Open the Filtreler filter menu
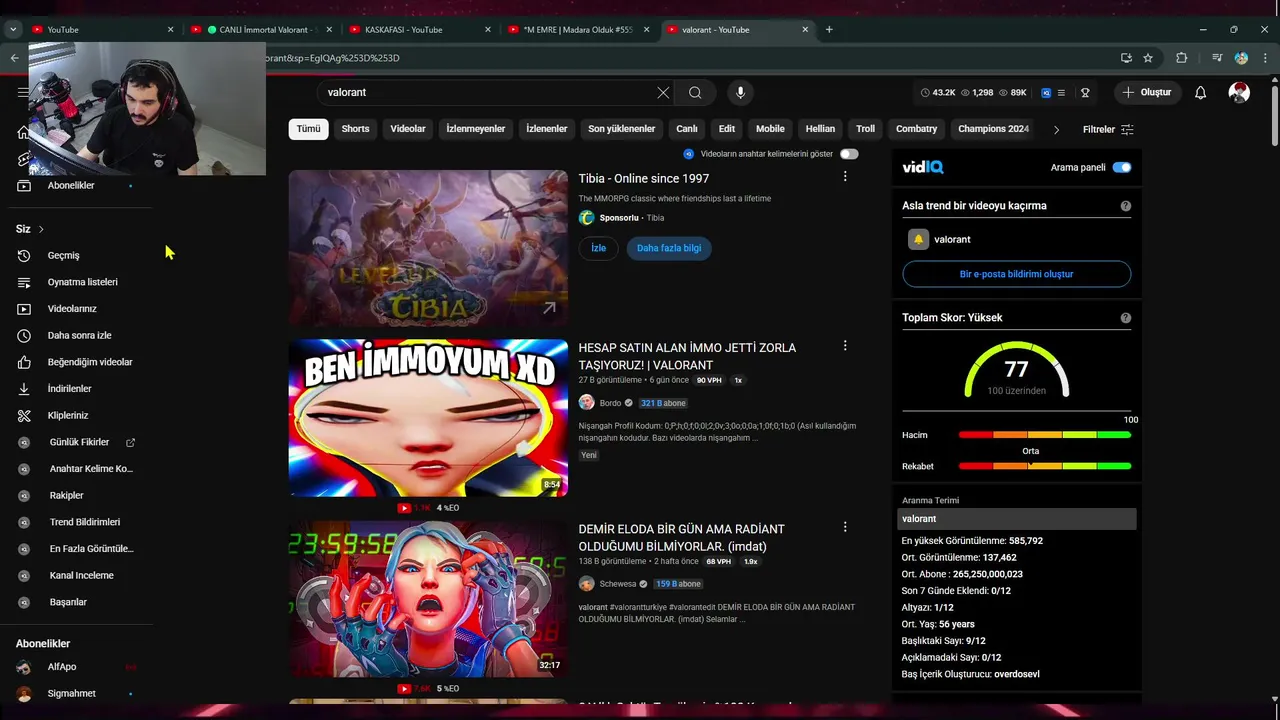1280x720 pixels. coord(1108,129)
